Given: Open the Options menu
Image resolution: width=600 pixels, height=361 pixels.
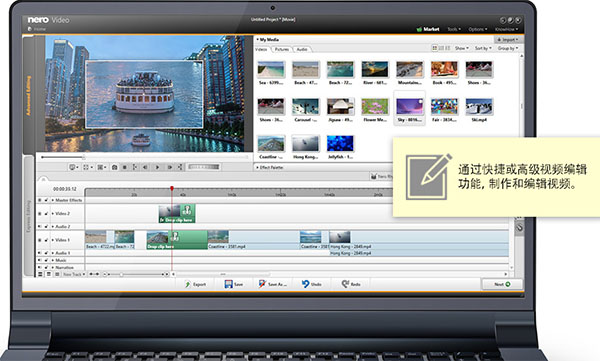Looking at the screenshot, I should click(478, 29).
